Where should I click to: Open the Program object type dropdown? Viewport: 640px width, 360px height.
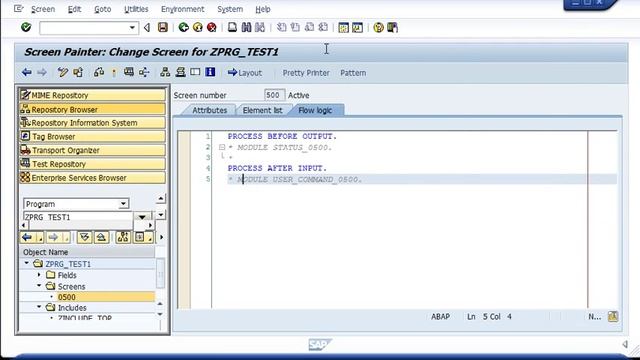(123, 204)
